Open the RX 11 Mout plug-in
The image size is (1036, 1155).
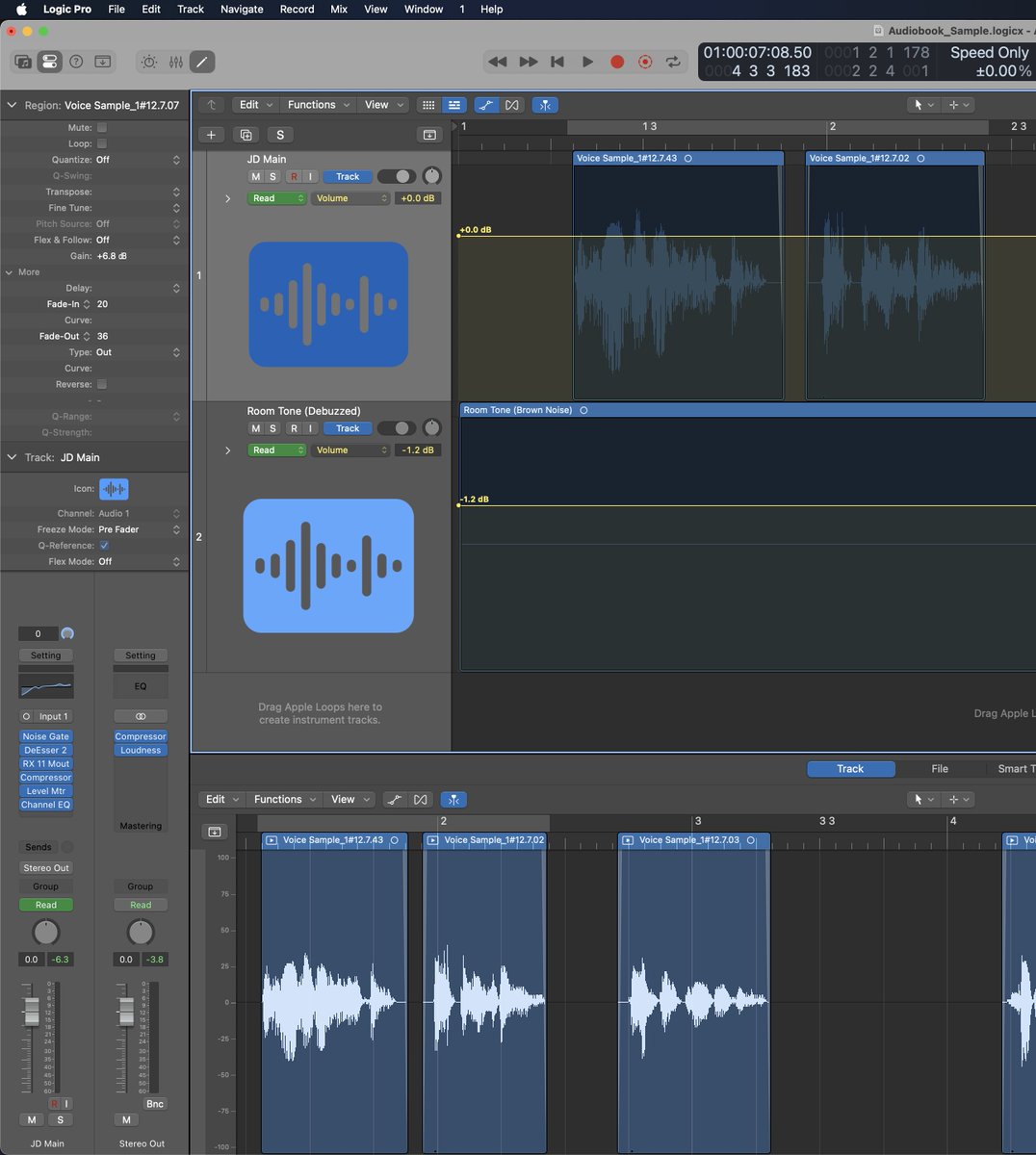click(46, 763)
